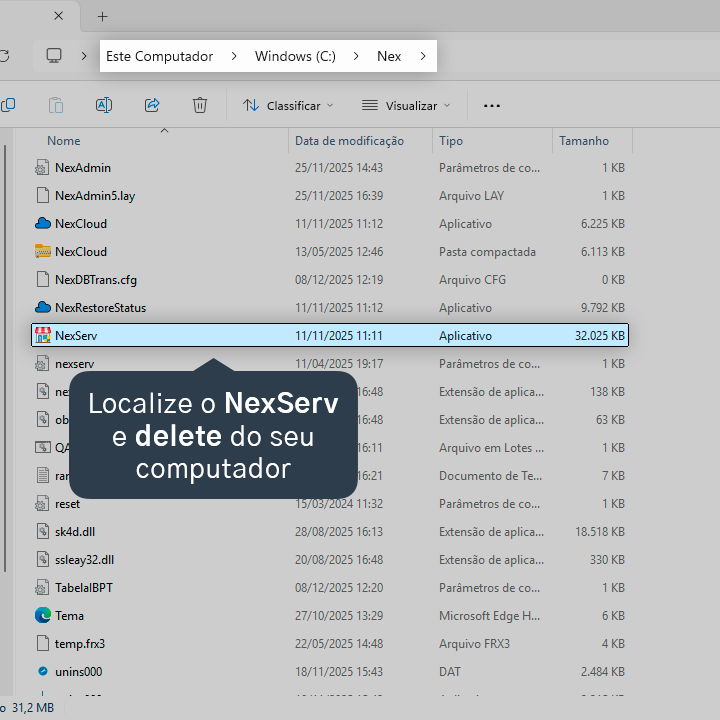Click NexDBTrans.cfg file name
This screenshot has width=720, height=720.
point(96,280)
